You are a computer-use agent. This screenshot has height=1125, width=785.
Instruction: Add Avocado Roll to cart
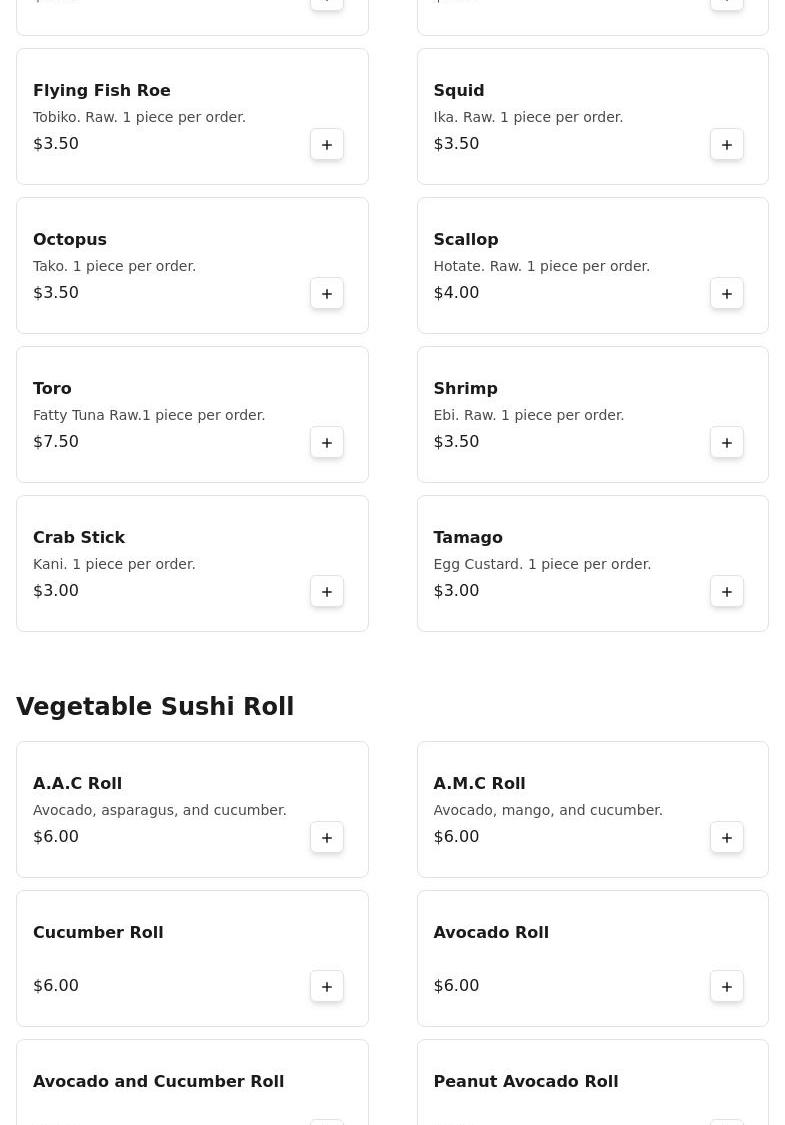pos(727,987)
